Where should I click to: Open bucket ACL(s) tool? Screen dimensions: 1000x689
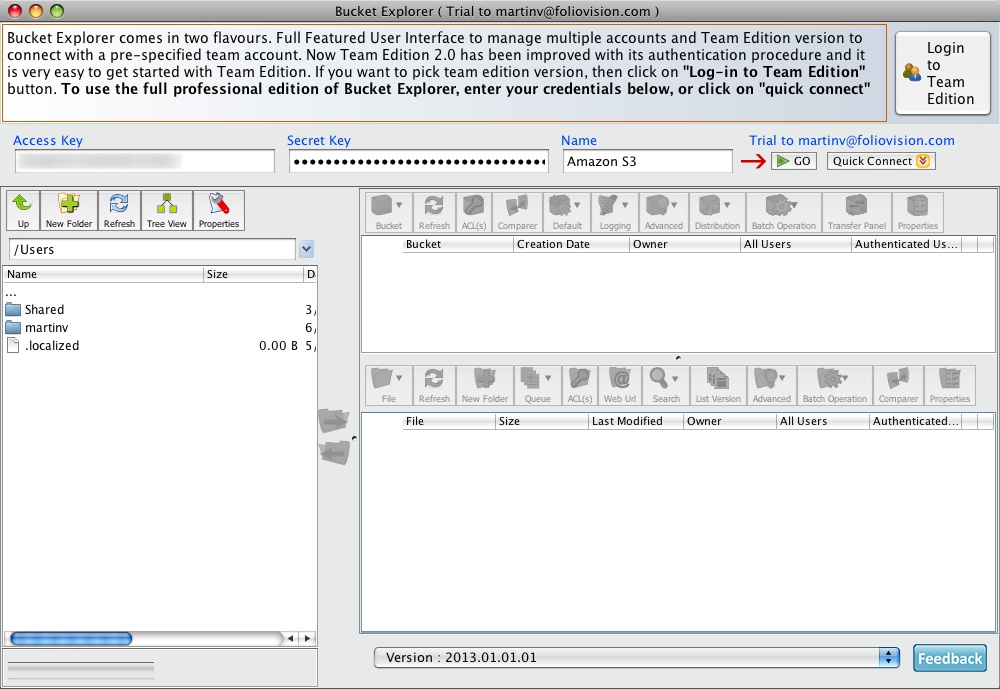coord(474,212)
